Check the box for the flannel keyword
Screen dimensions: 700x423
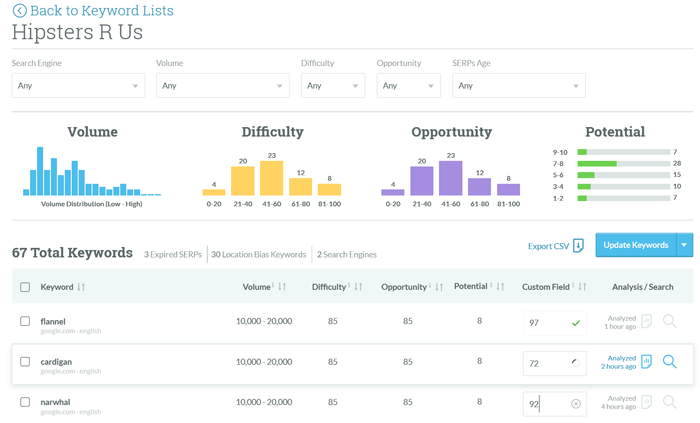click(x=25, y=322)
